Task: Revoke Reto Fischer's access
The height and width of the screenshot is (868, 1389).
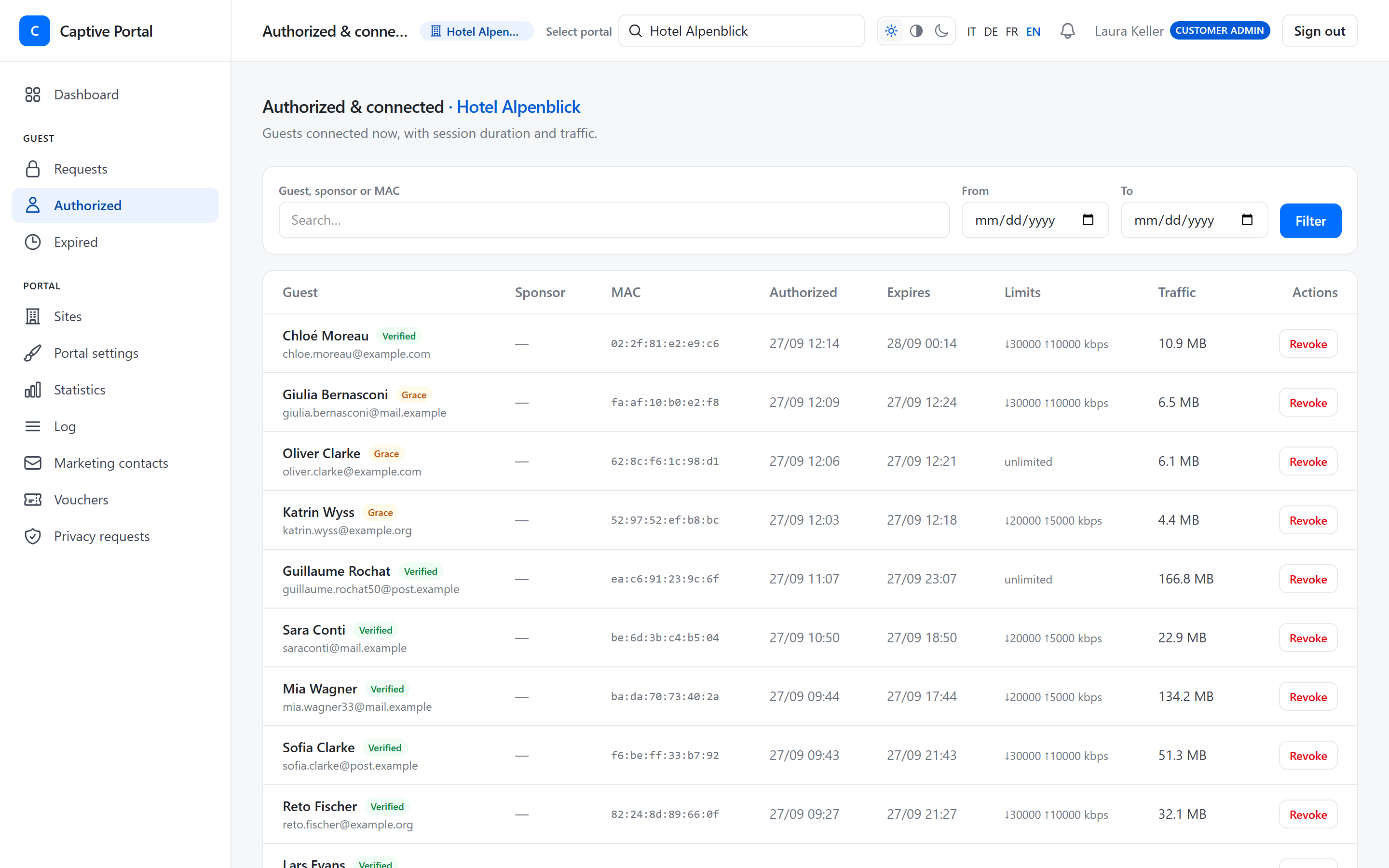Action: tap(1308, 814)
